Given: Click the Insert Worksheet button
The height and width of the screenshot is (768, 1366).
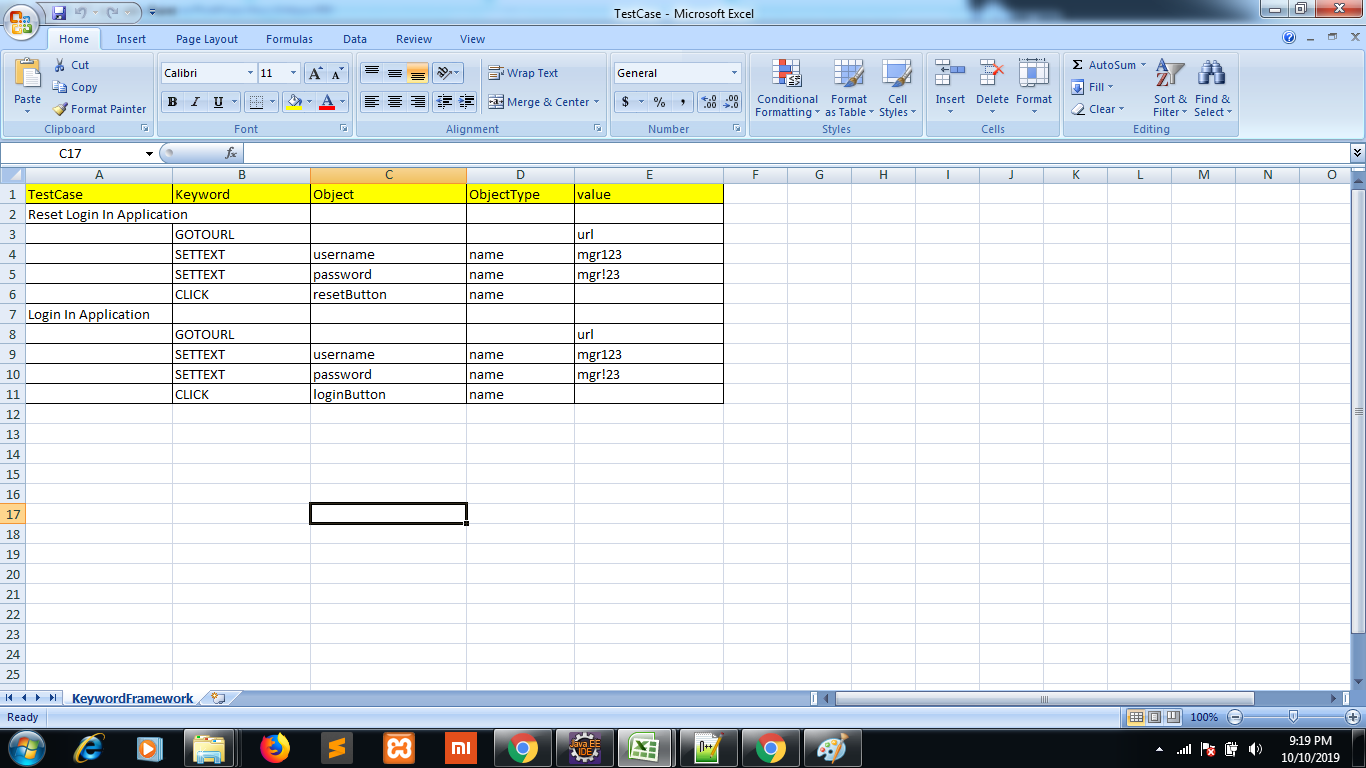Looking at the screenshot, I should [219, 698].
